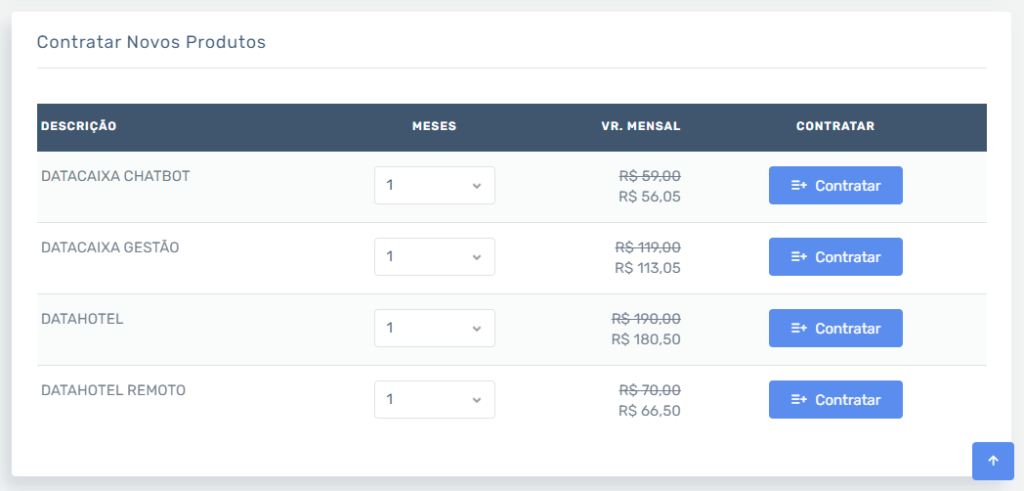Click the list-plus icon in DATAHOTEL row
This screenshot has height=491, width=1024.
[799, 328]
